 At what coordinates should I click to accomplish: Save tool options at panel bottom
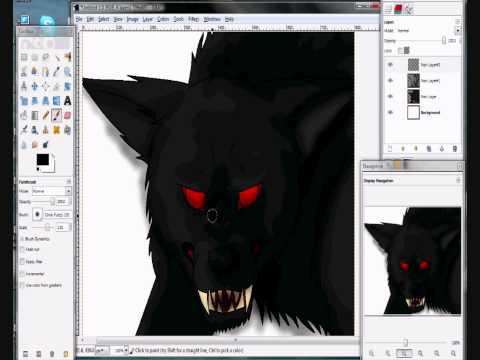click(26, 354)
